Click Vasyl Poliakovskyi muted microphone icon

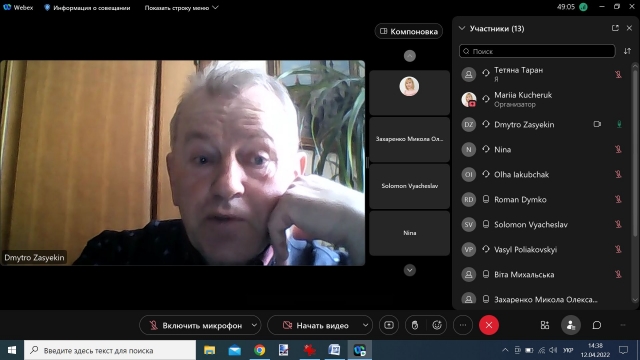[x=618, y=249]
